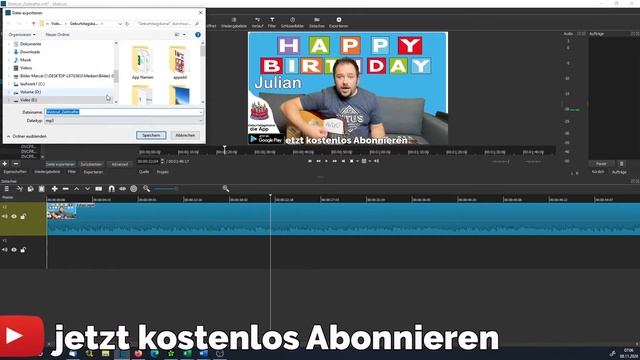
Task: Open the Verlauf panel toolbar icon
Action: tap(257, 22)
